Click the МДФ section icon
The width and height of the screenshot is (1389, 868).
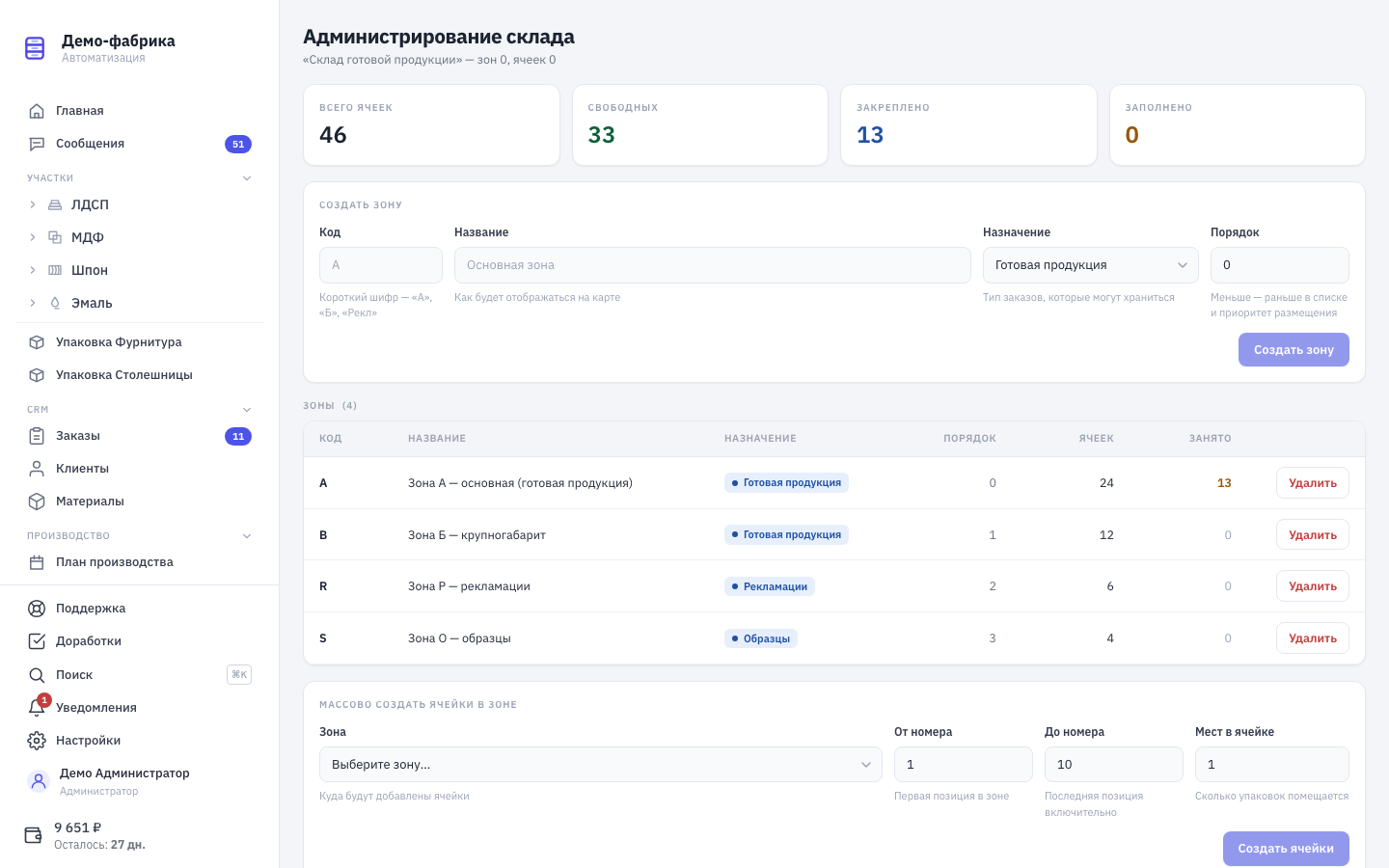55,237
